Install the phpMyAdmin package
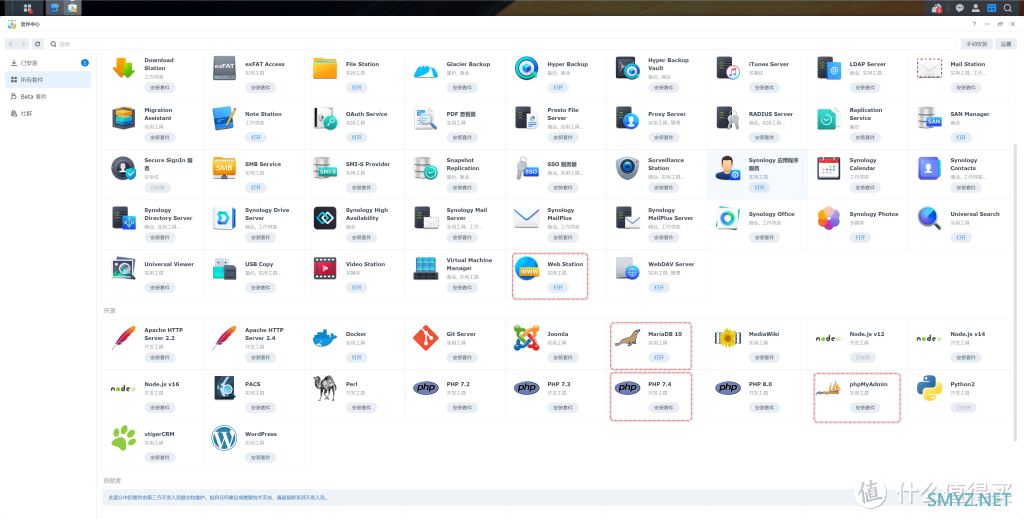 point(865,407)
